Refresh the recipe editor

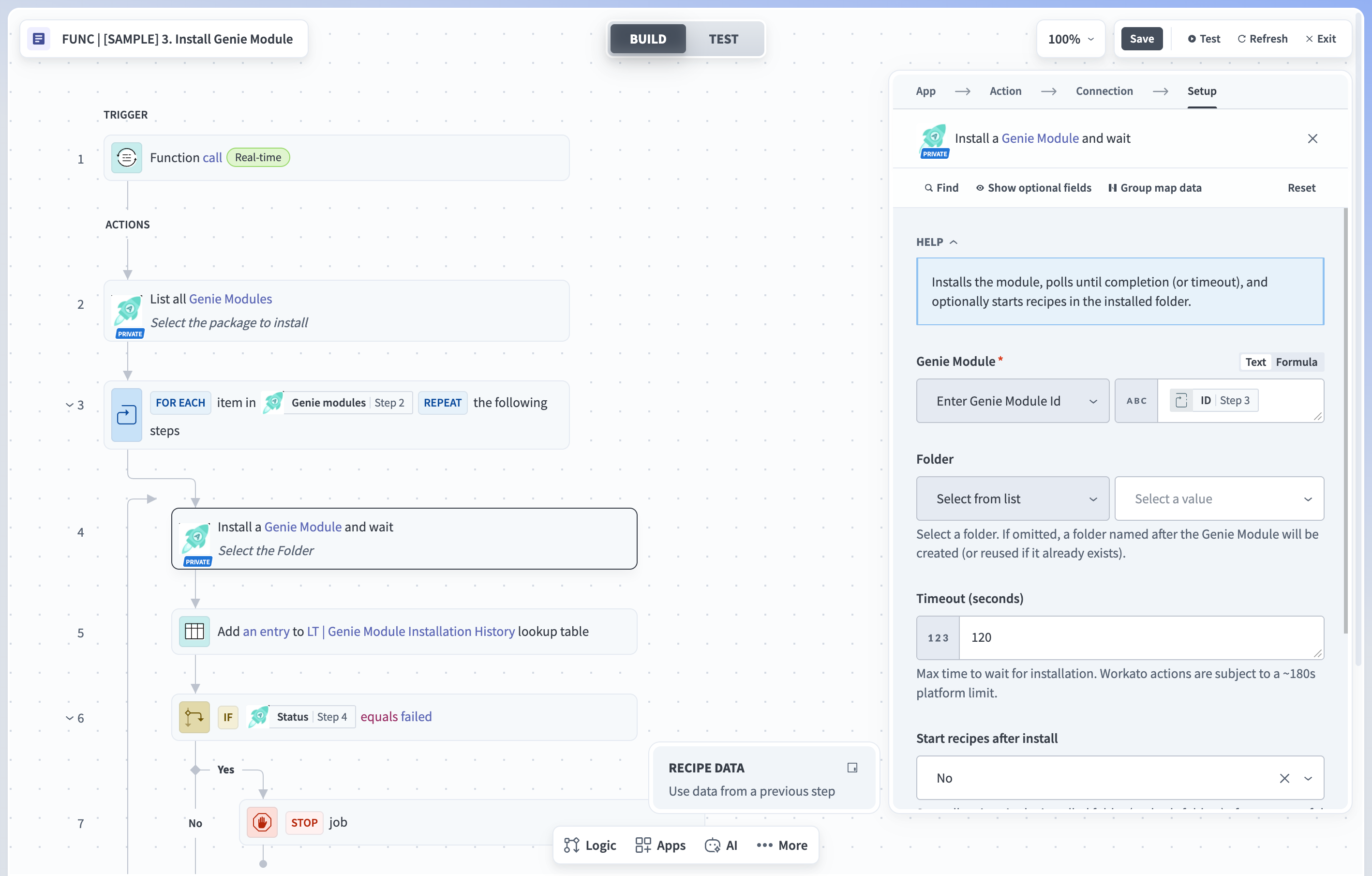tap(1262, 39)
